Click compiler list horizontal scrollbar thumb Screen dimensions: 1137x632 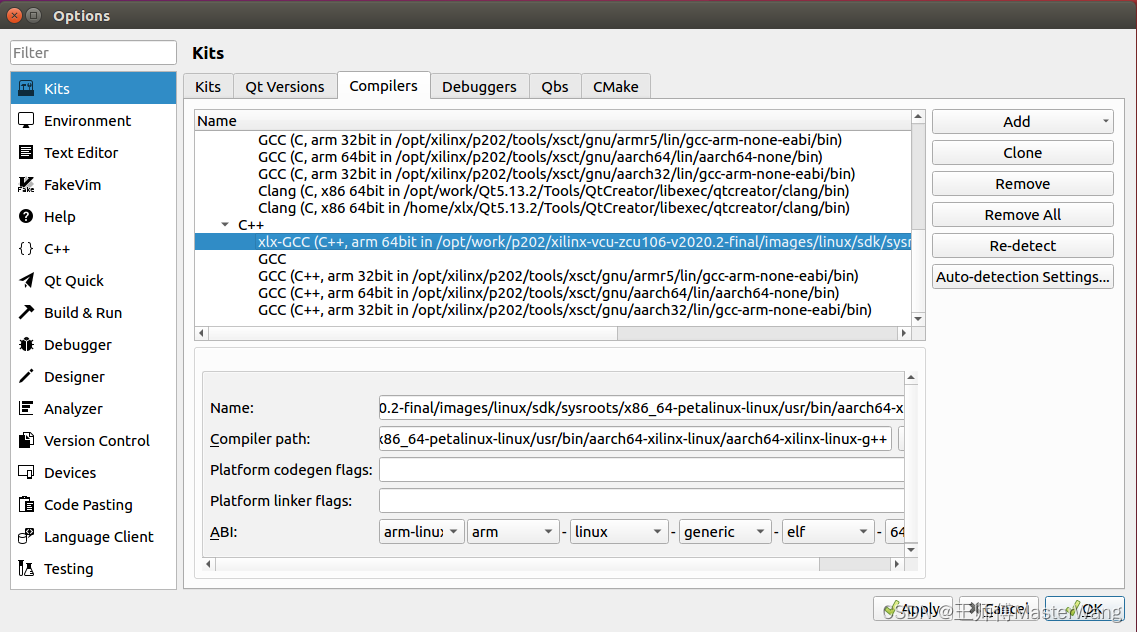[413, 333]
